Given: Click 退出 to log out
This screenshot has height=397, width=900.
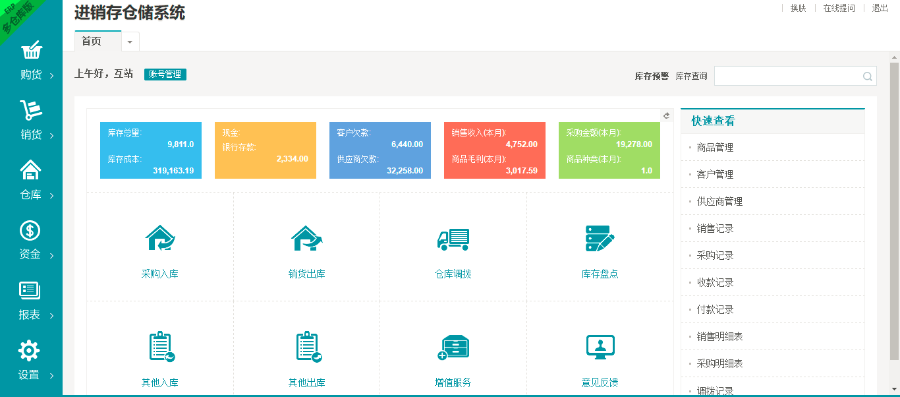Looking at the screenshot, I should [x=880, y=8].
